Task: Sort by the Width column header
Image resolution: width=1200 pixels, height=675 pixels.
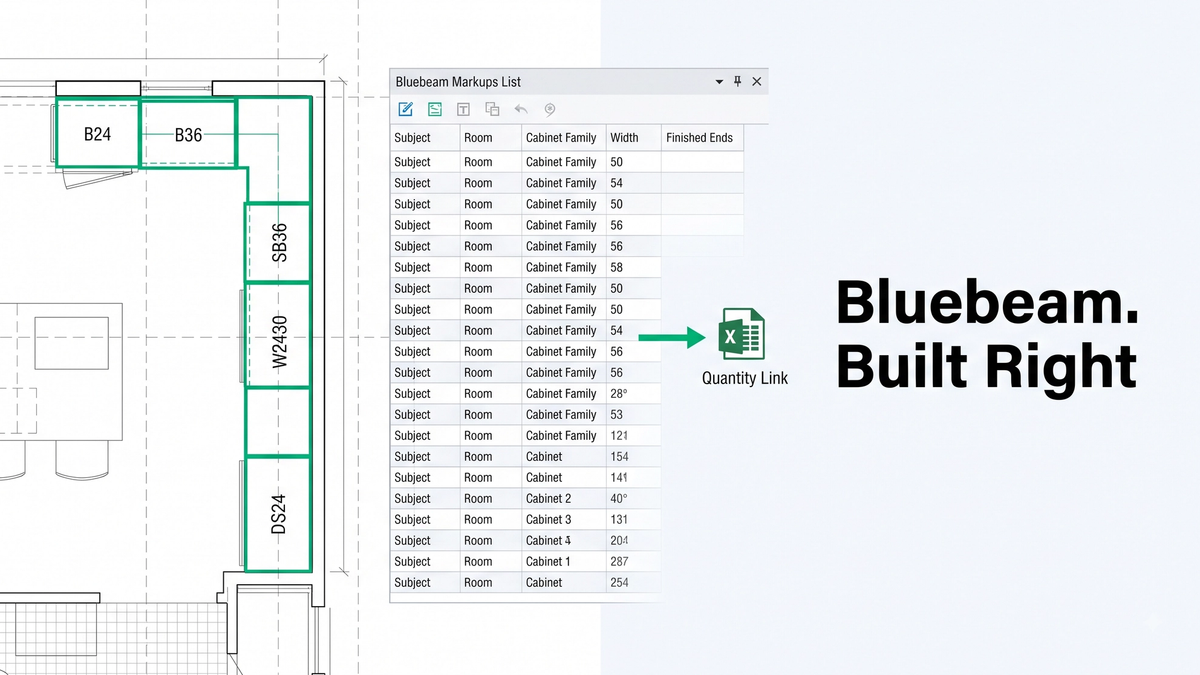Action: [634, 138]
